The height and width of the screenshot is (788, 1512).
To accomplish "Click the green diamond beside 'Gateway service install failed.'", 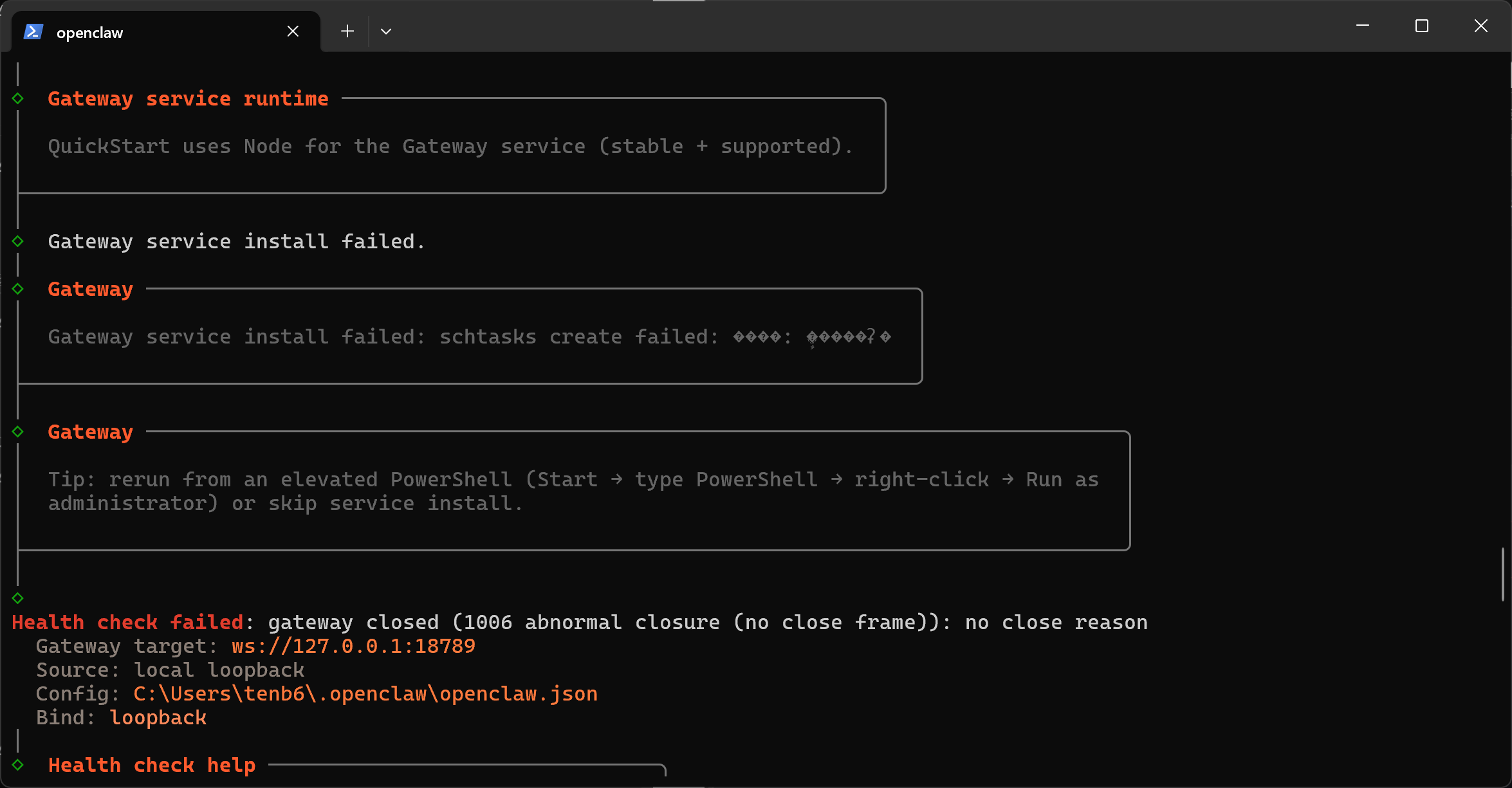I will pos(18,241).
